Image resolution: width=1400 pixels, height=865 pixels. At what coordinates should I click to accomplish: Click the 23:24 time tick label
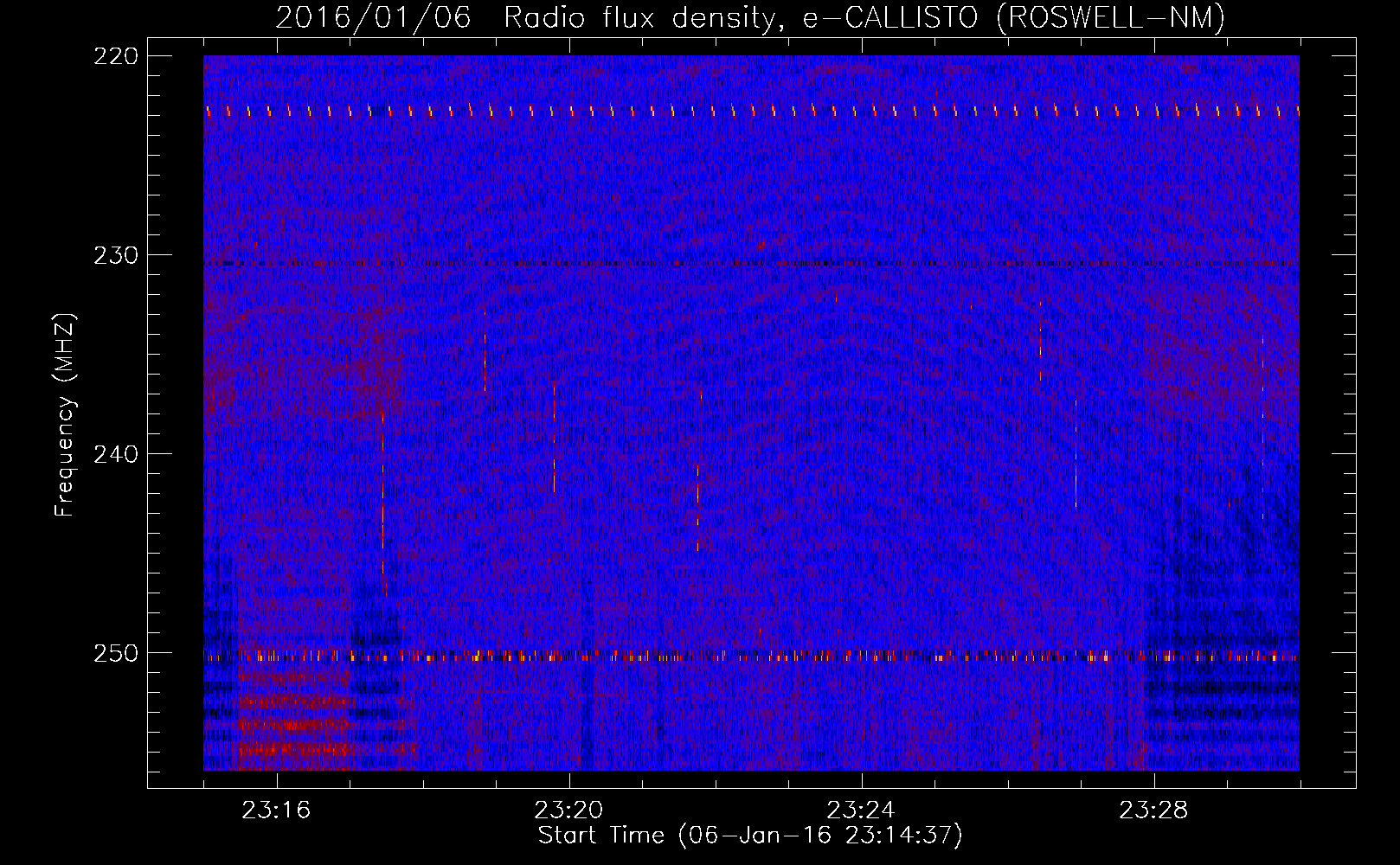coord(861,811)
